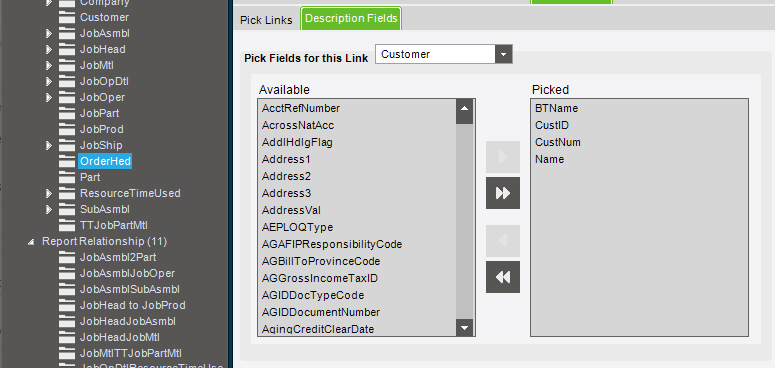Expand the ResourceTimeUsed tree node
Screen dimensions: 775x368
pyautogui.click(x=48, y=193)
